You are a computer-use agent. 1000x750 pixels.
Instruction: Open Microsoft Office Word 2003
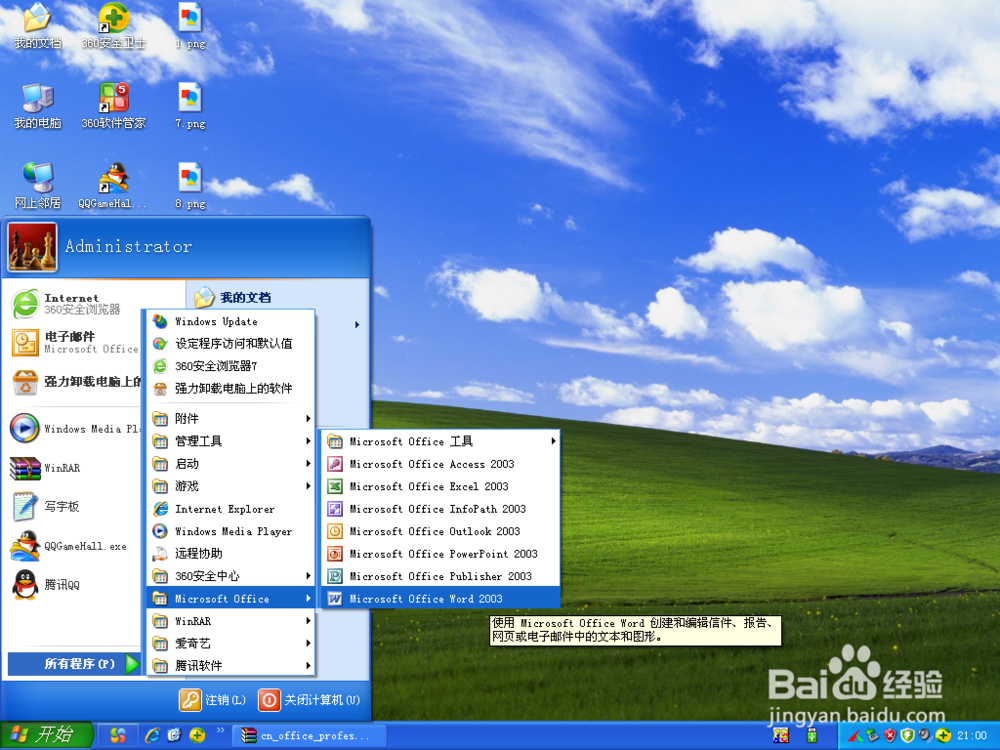tap(440, 599)
